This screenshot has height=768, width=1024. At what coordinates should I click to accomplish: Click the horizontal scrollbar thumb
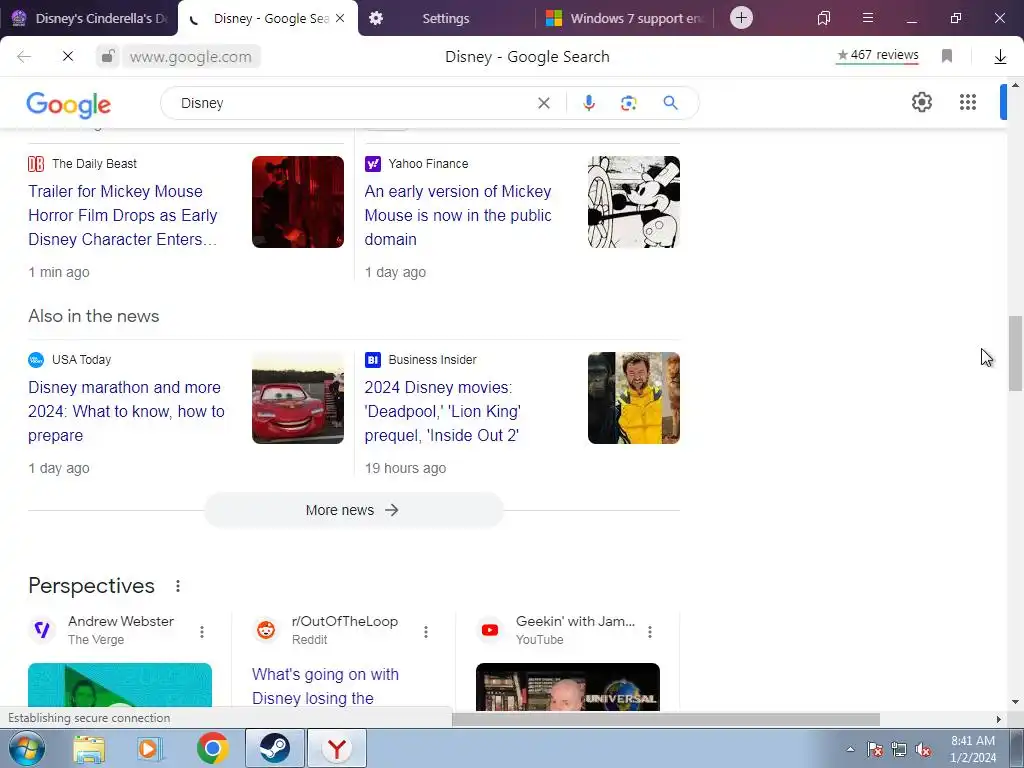point(666,719)
